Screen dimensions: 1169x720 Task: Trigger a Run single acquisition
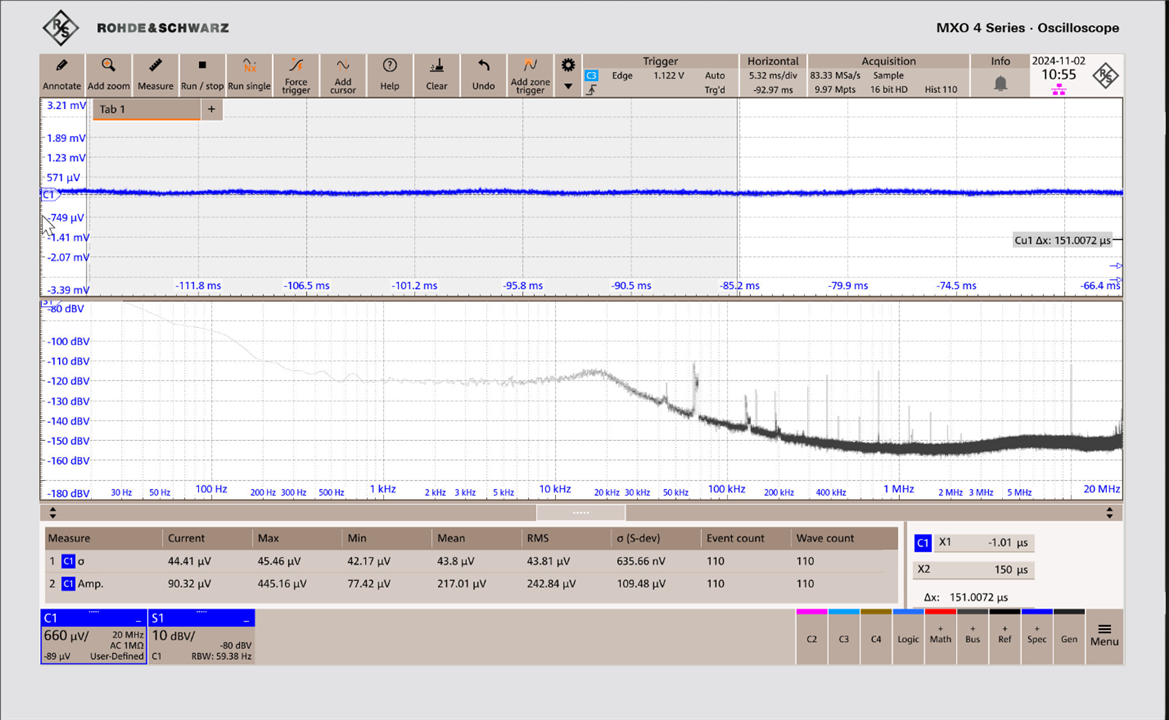(x=249, y=75)
